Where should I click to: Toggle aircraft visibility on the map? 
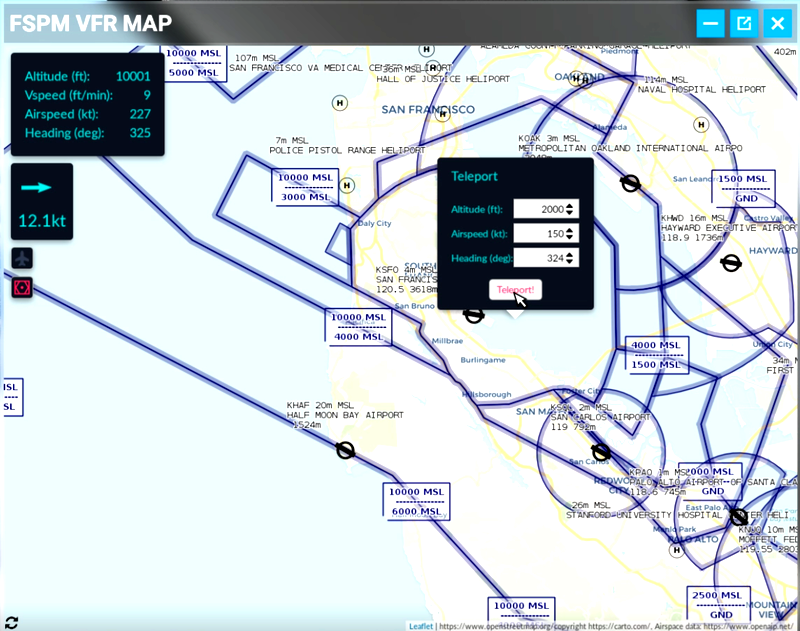[22, 257]
